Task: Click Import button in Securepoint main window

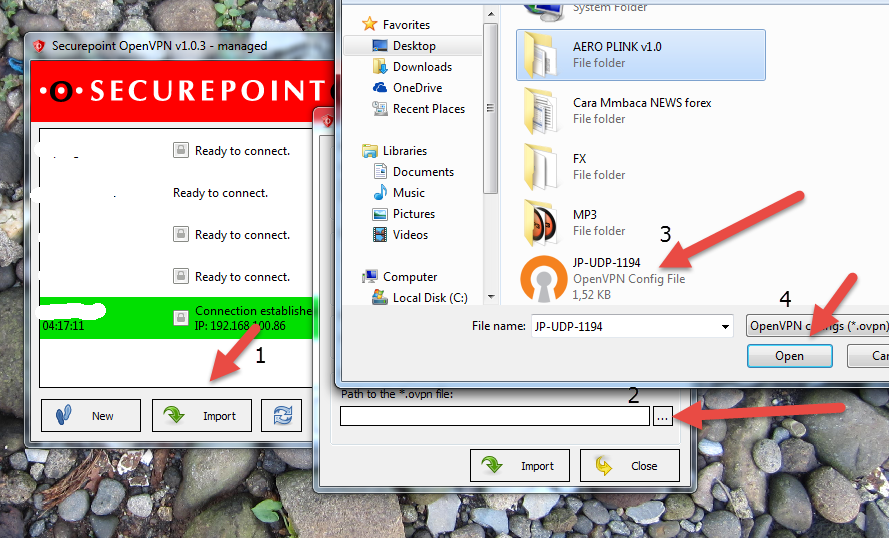Action: [x=202, y=416]
